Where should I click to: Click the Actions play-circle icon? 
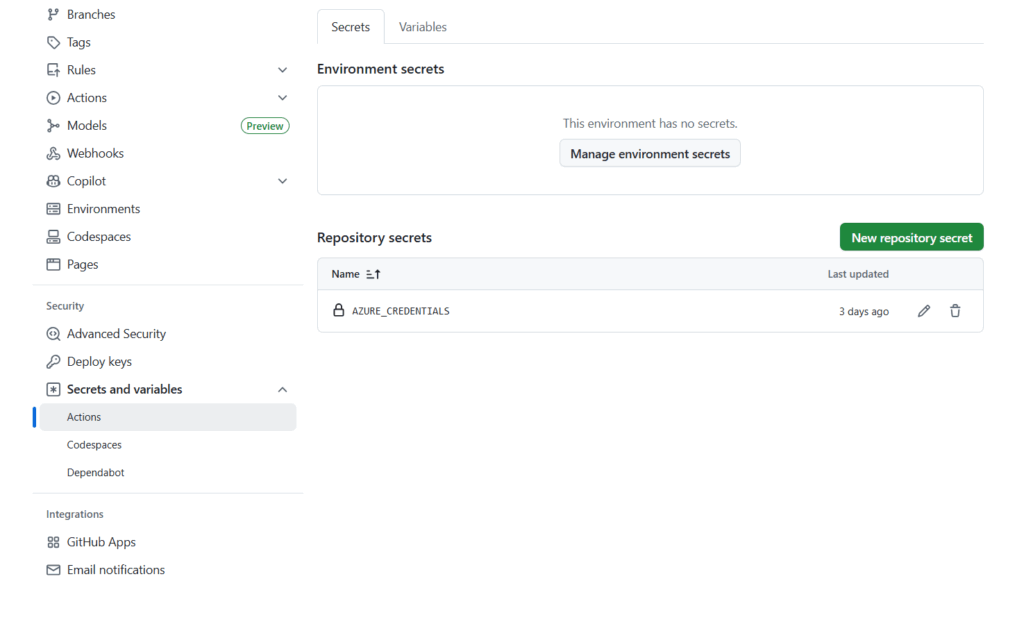(53, 98)
